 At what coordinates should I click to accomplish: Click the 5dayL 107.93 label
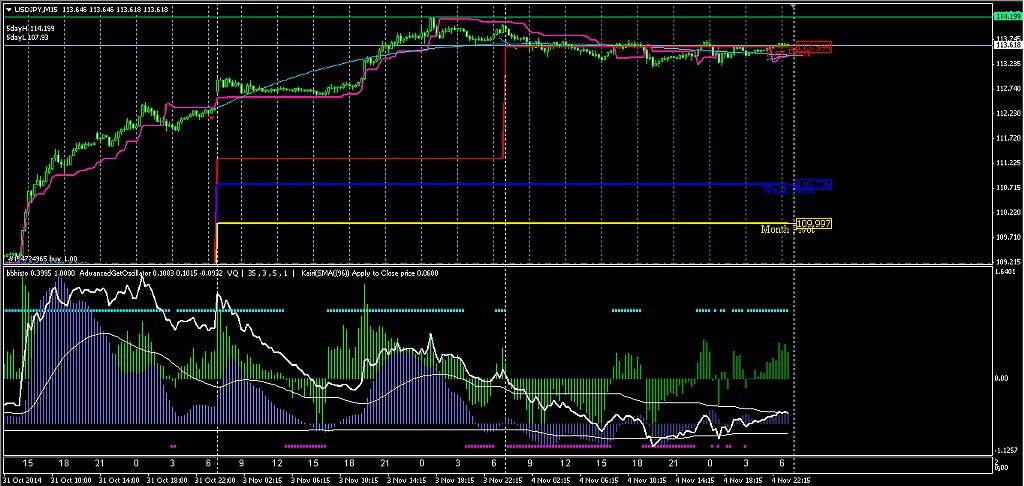click(x=26, y=38)
